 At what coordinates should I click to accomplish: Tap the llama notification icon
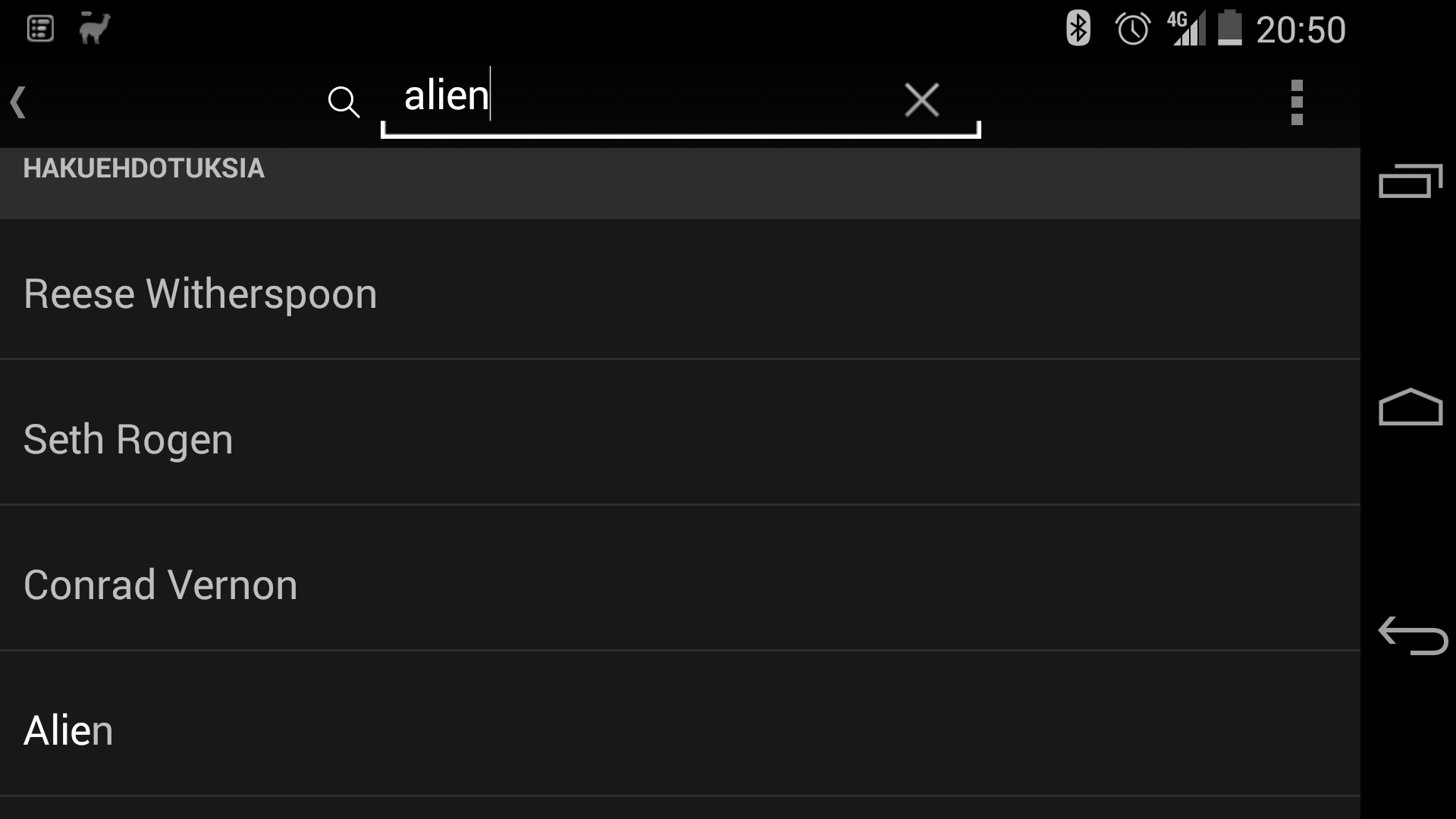click(95, 29)
